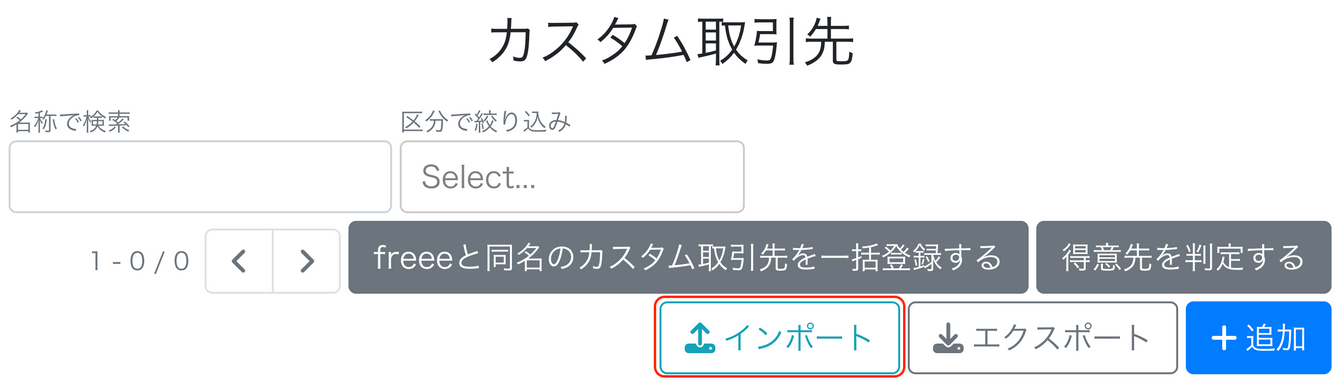Click the 得意先を判定する button
This screenshot has width=1344, height=389.
coord(1183,258)
